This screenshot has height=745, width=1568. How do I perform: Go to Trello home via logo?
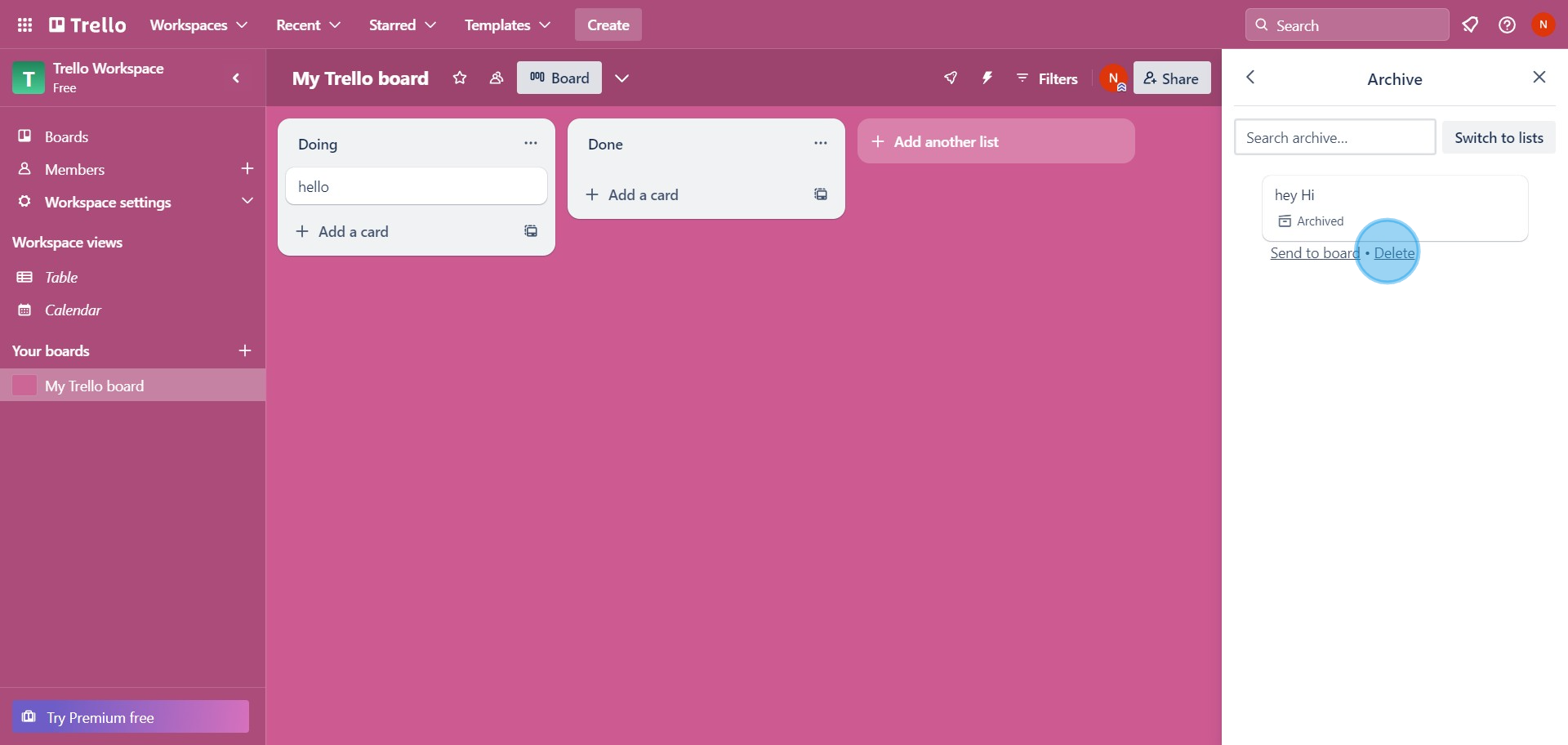point(87,25)
